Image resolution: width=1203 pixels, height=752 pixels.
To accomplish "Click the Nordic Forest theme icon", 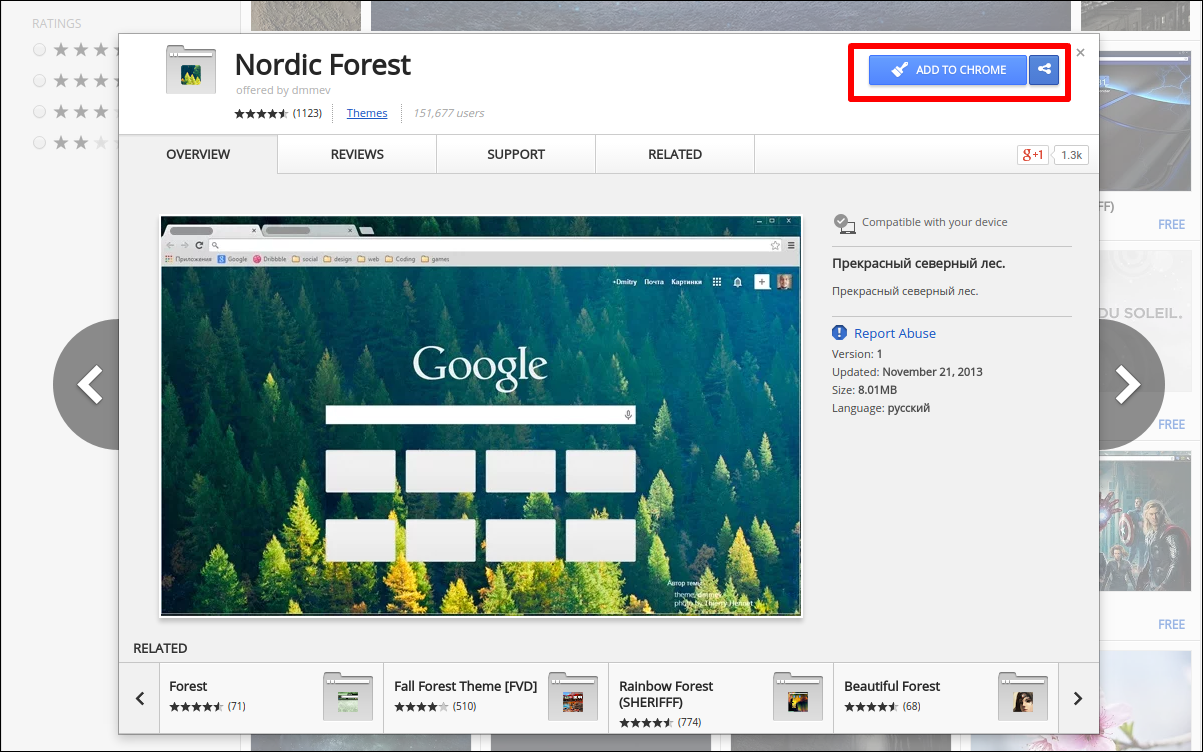I will [190, 70].
